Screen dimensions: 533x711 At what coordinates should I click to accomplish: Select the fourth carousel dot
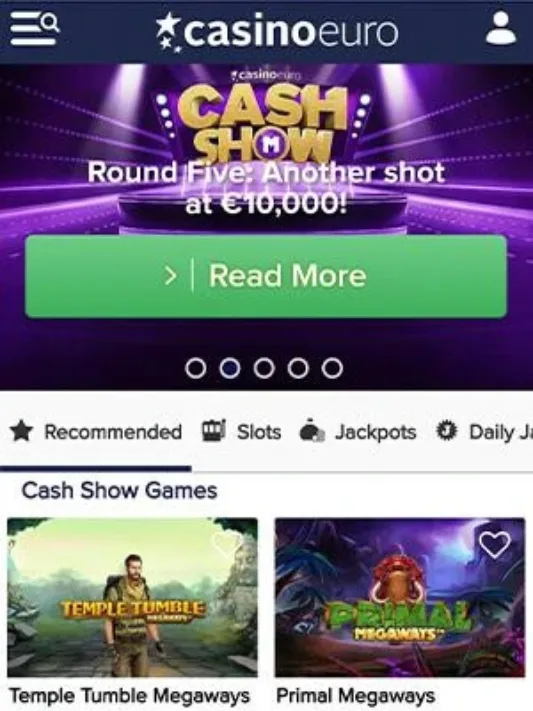coord(298,368)
